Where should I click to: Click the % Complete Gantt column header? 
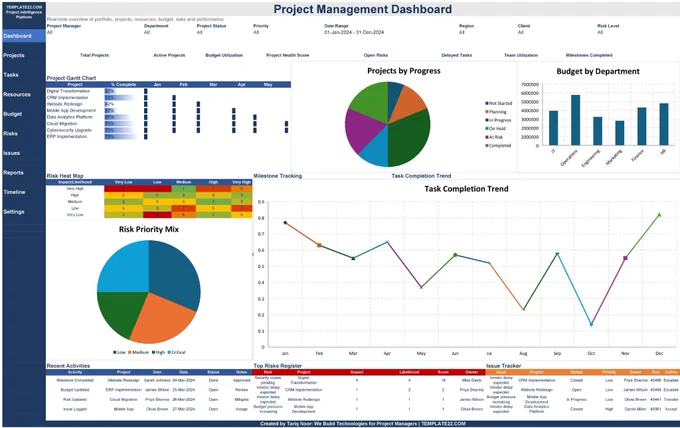(124, 85)
